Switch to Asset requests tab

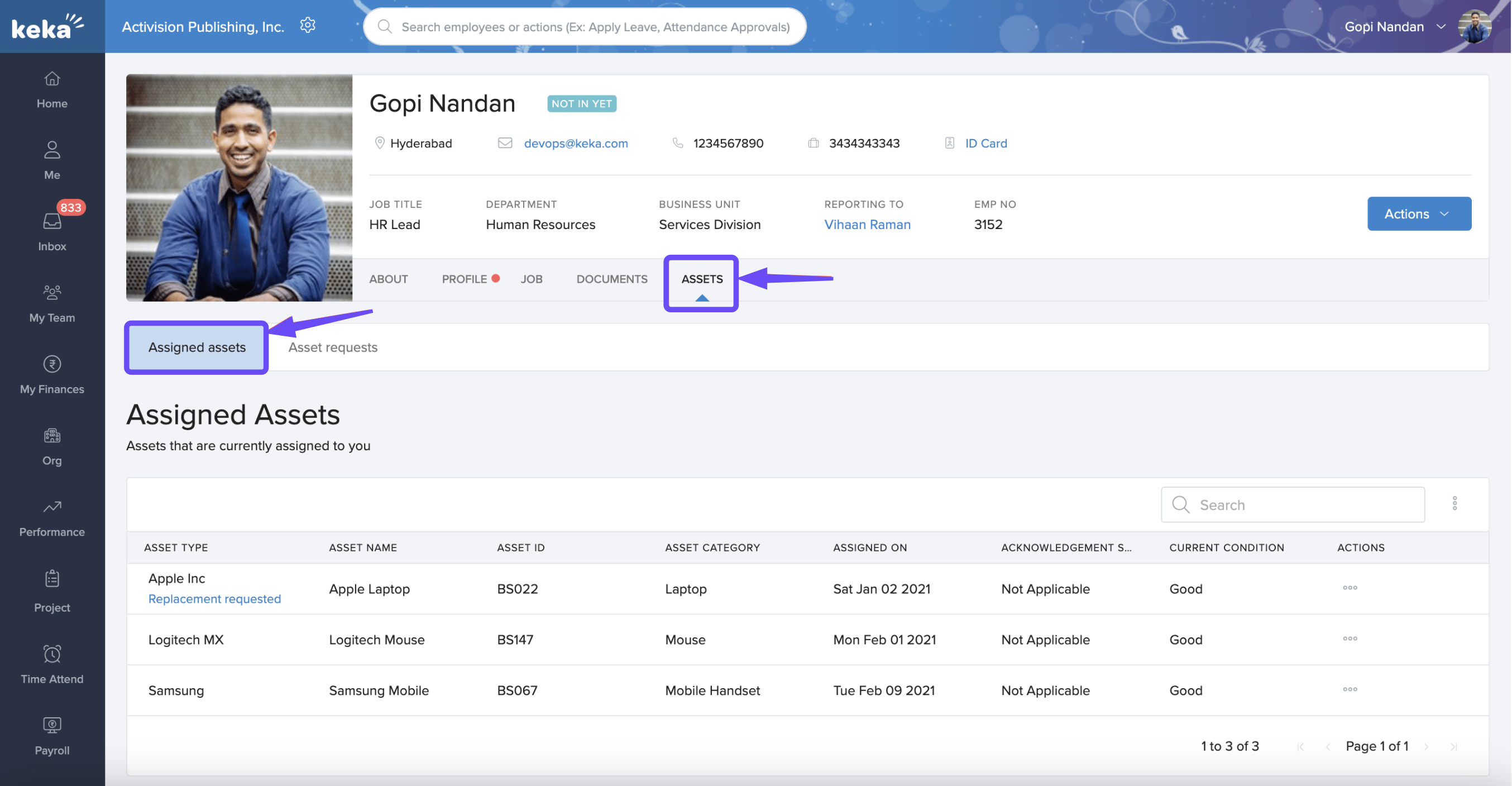[332, 347]
